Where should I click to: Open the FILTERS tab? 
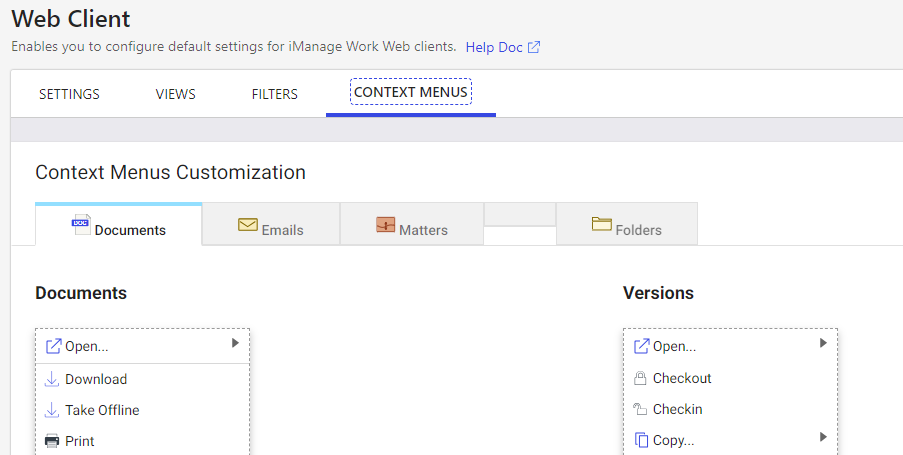[x=275, y=94]
